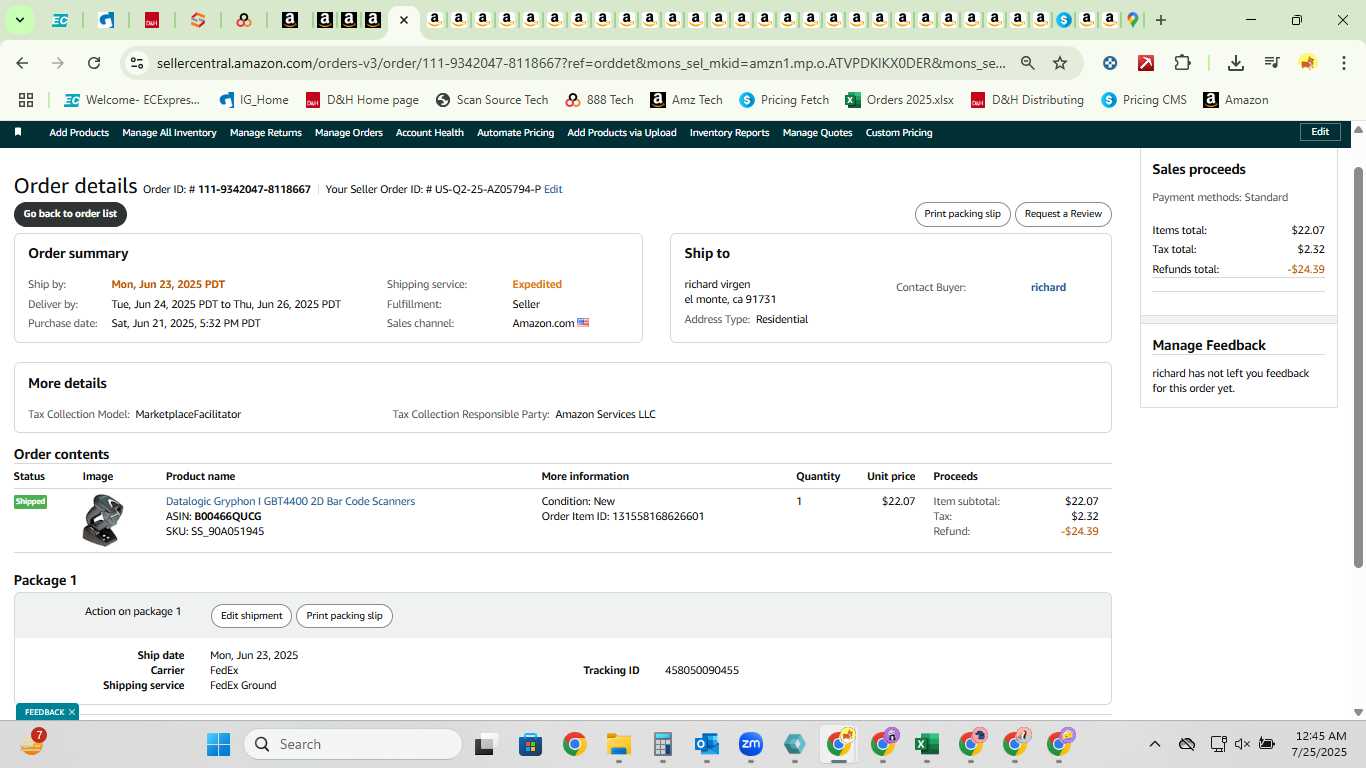Open Add Products menu

tap(79, 132)
